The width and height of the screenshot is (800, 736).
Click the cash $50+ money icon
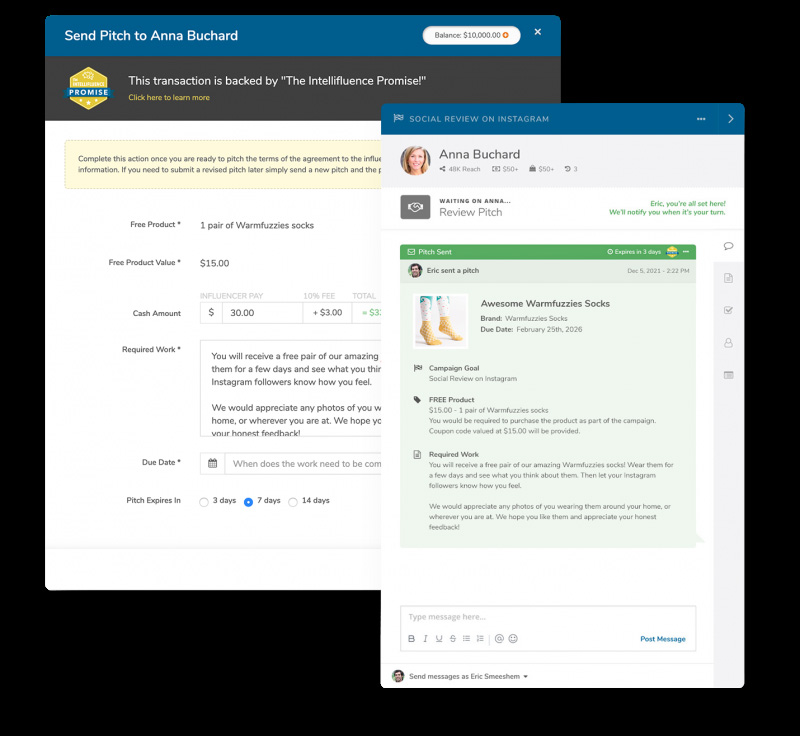pyautogui.click(x=496, y=169)
